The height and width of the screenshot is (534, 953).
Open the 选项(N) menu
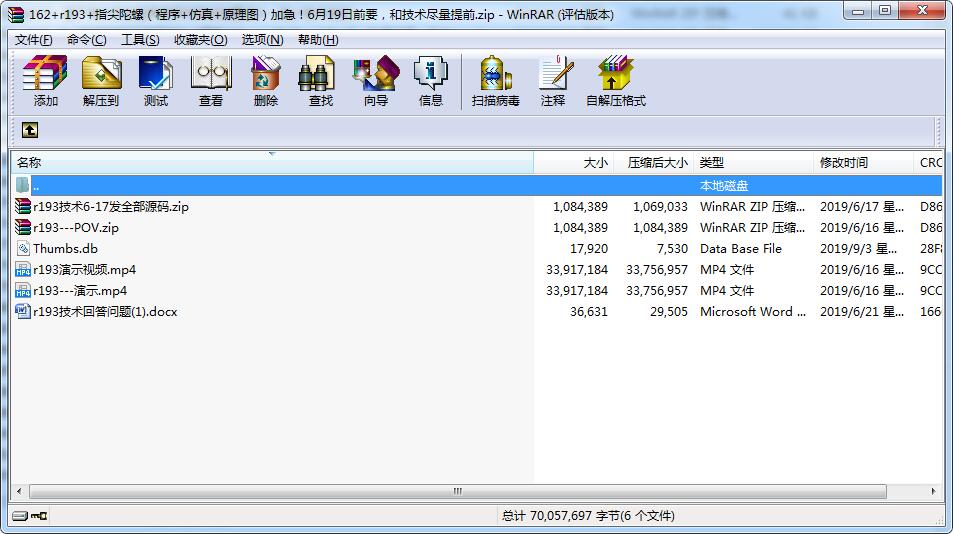pyautogui.click(x=263, y=40)
